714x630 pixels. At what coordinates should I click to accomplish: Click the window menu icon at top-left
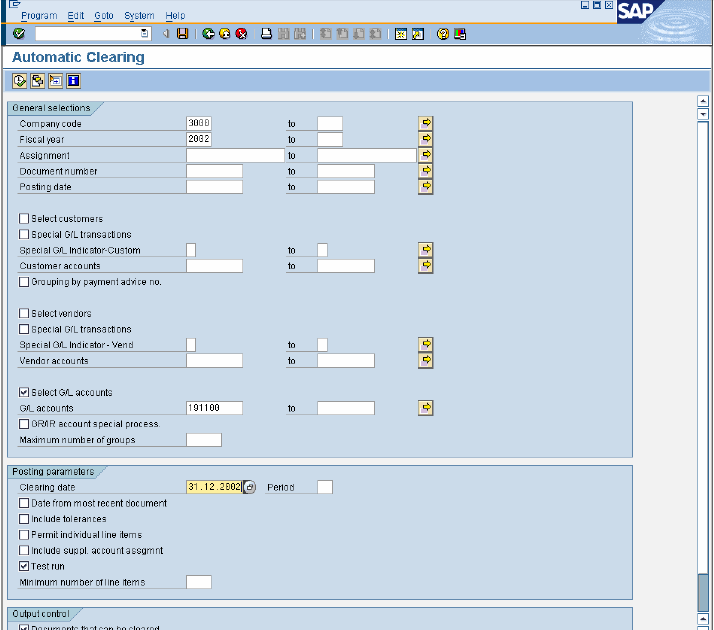pos(15,4)
